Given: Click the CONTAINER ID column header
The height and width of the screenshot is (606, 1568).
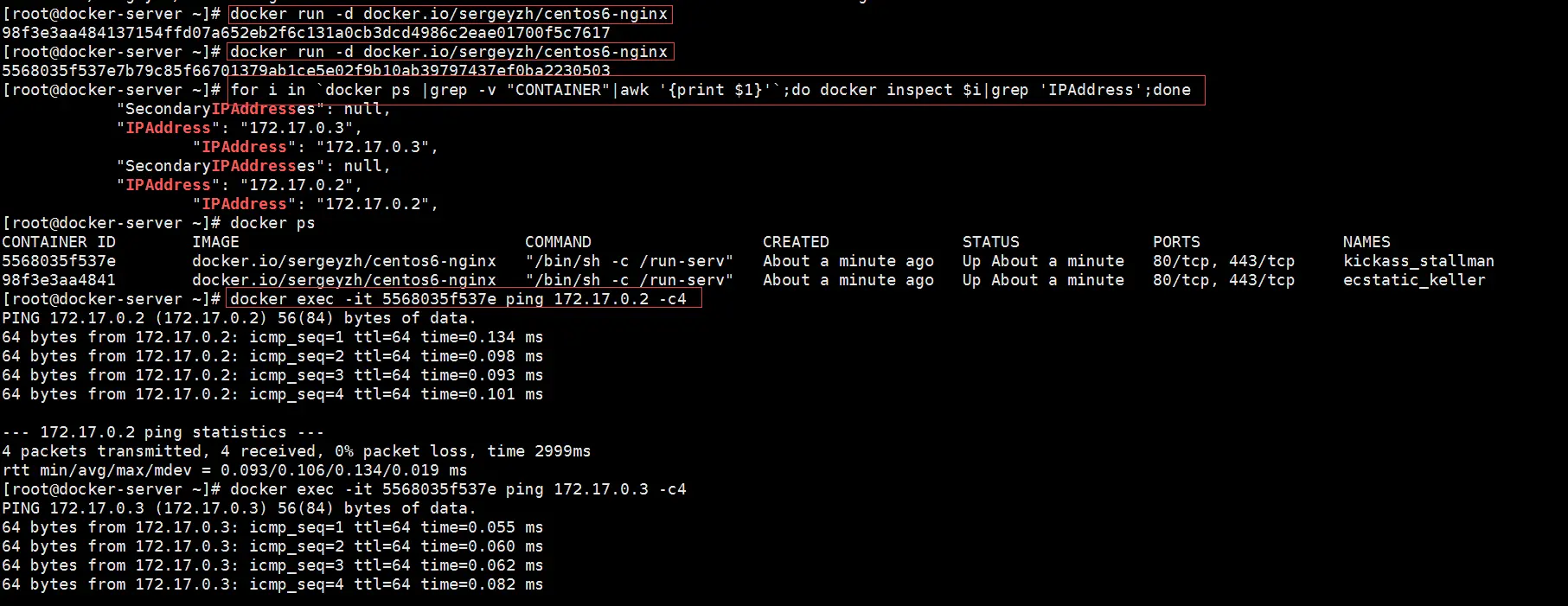Looking at the screenshot, I should coord(59,242).
